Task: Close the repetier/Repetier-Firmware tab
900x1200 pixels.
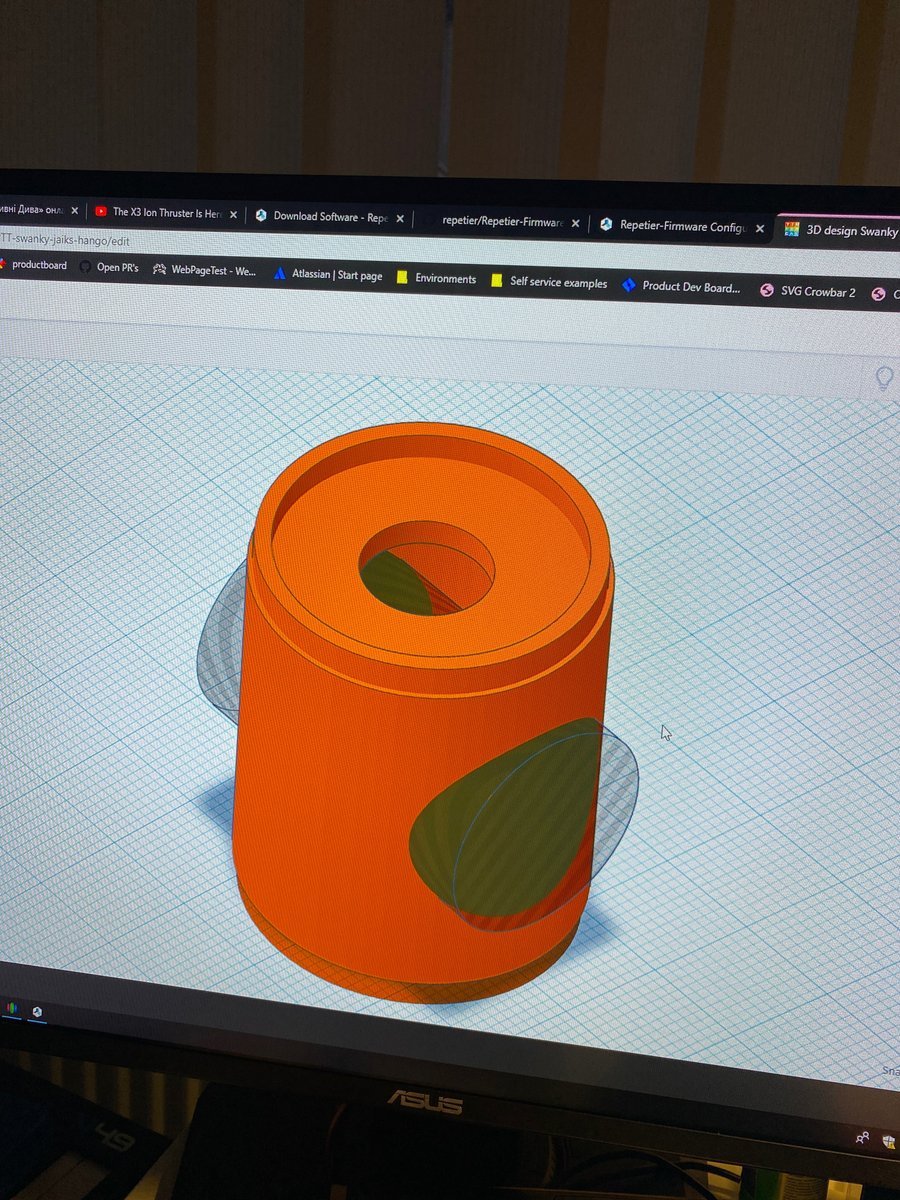Action: pos(576,223)
